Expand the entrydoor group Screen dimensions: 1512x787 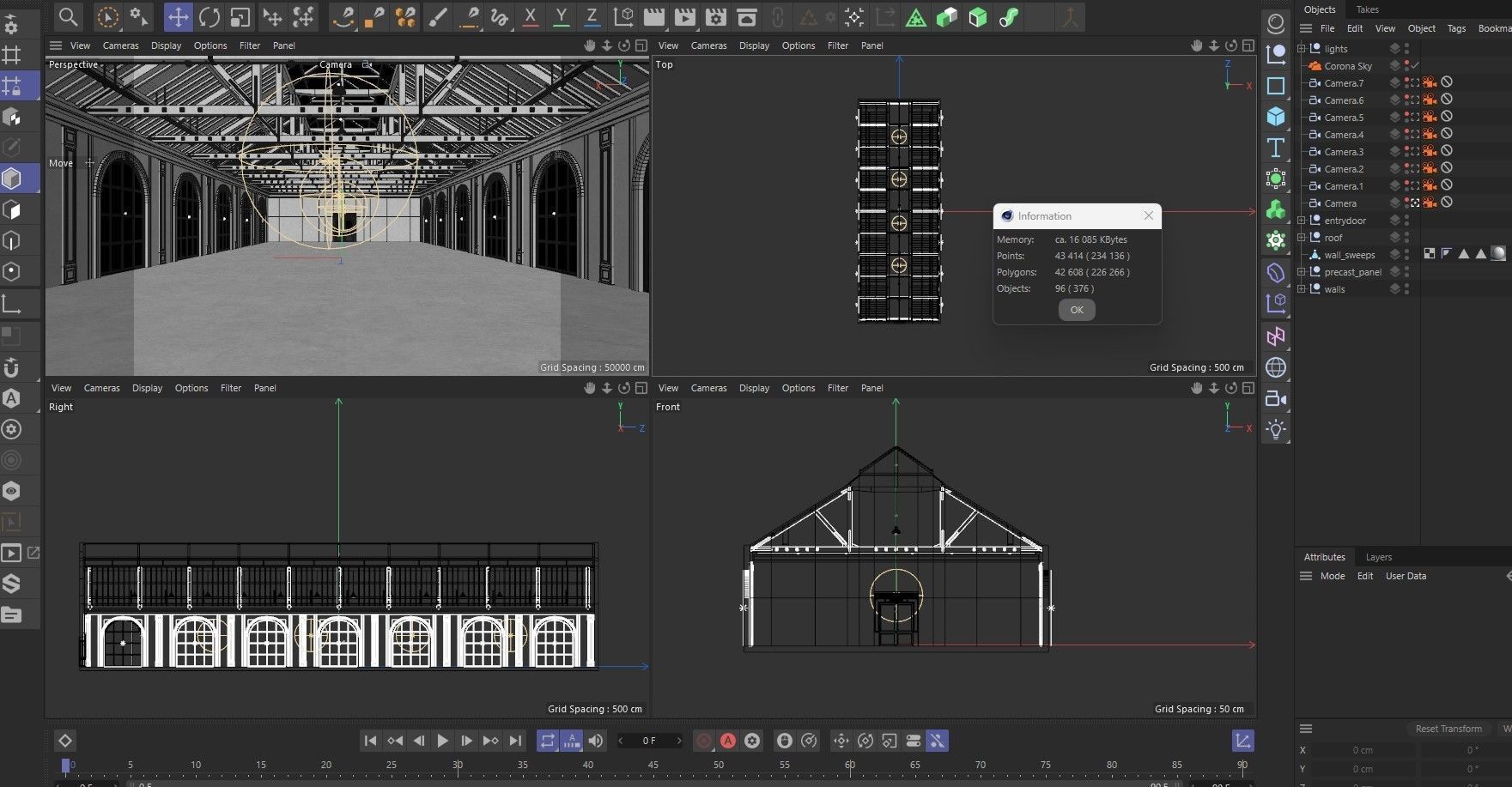pos(1302,221)
